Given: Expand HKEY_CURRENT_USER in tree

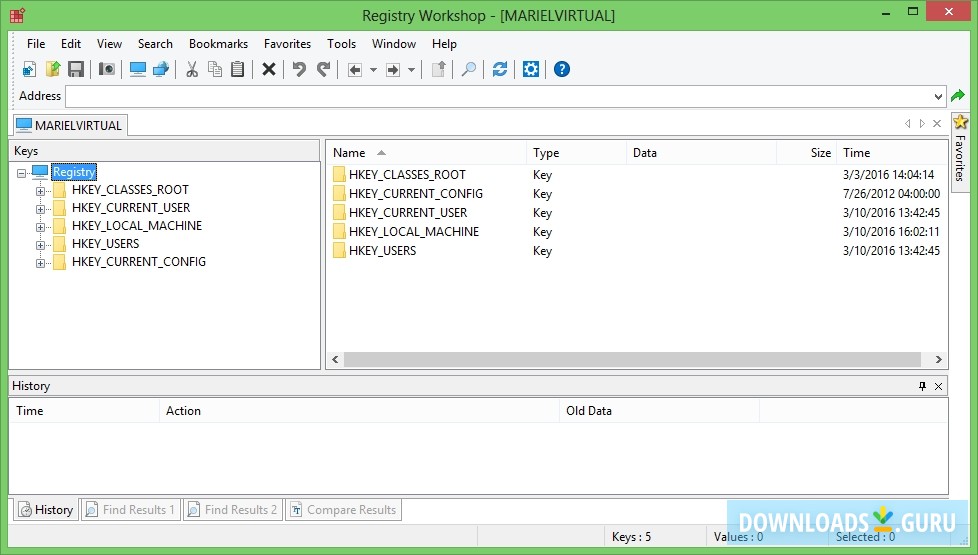Looking at the screenshot, I should (x=41, y=209).
